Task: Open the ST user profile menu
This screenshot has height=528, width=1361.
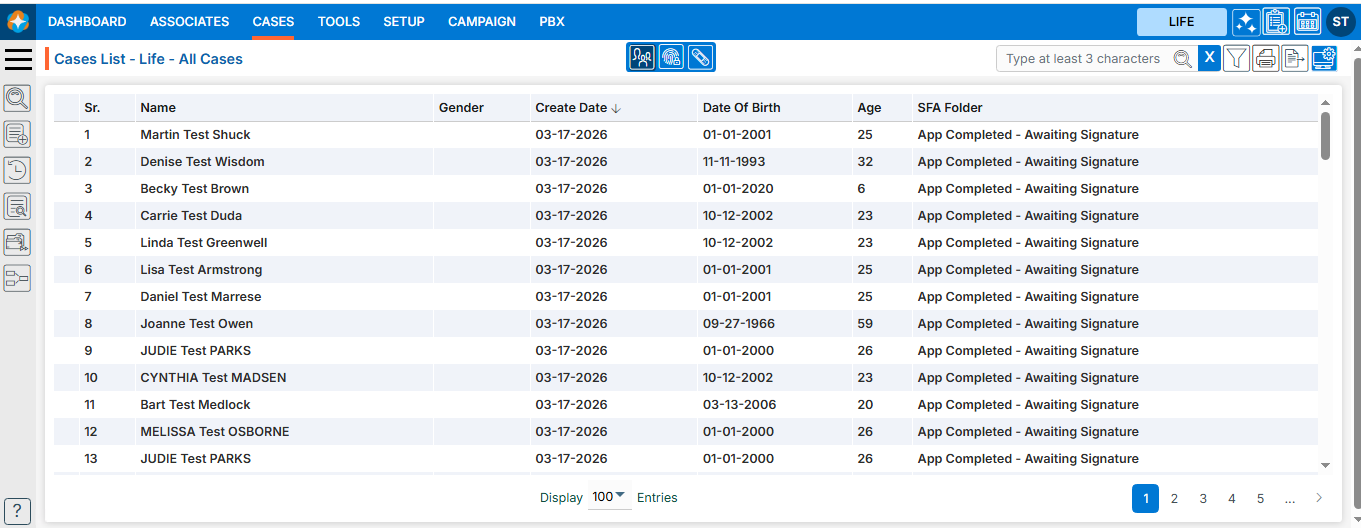Action: [1340, 22]
